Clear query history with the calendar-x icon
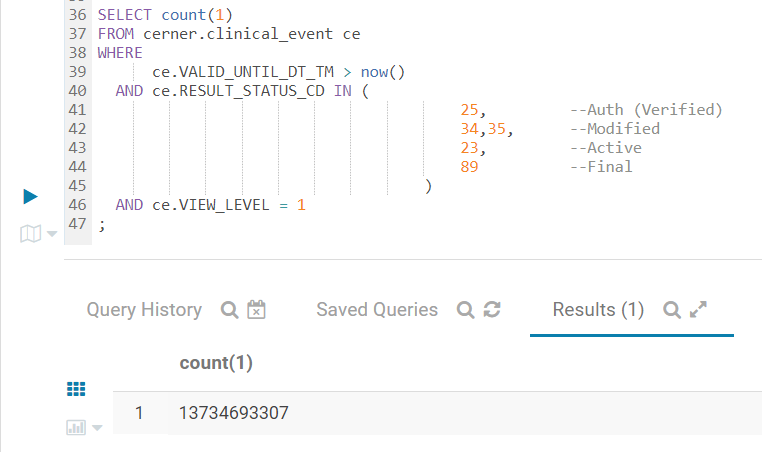This screenshot has width=762, height=452. (256, 310)
